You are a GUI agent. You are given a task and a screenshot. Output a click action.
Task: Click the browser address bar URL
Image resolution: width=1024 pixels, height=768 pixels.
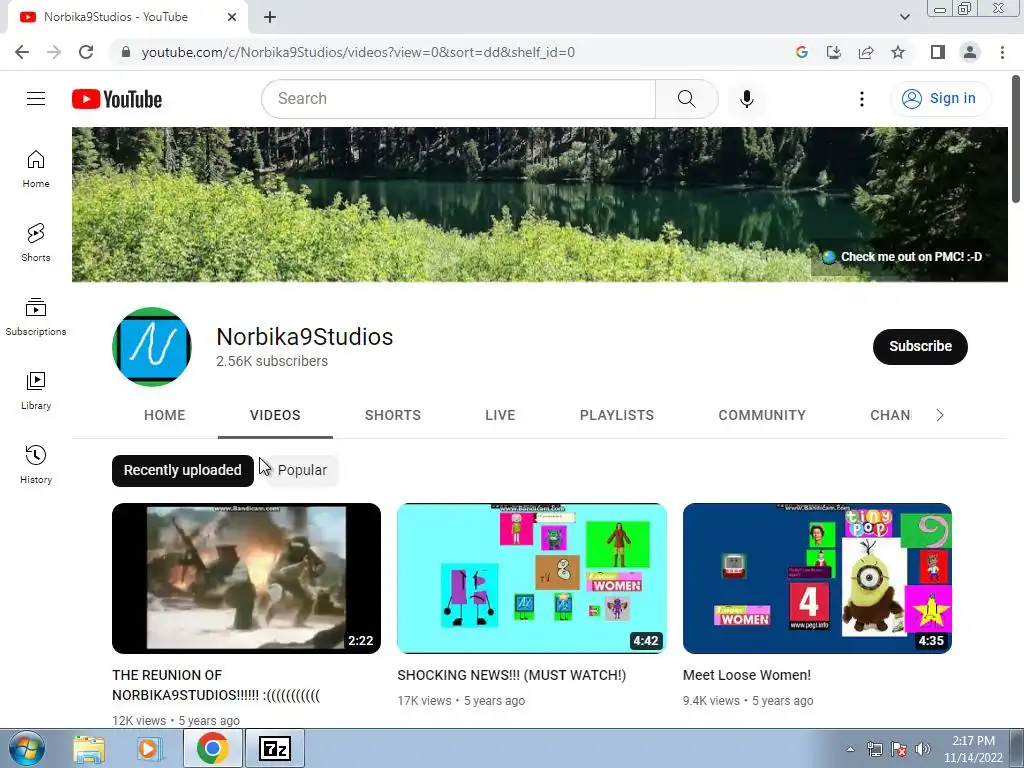(358, 52)
